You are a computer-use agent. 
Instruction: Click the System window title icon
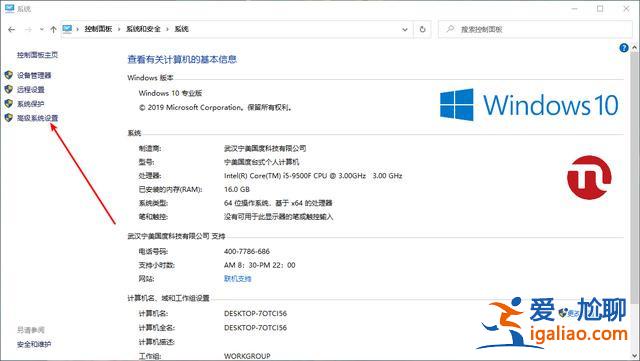point(9,8)
